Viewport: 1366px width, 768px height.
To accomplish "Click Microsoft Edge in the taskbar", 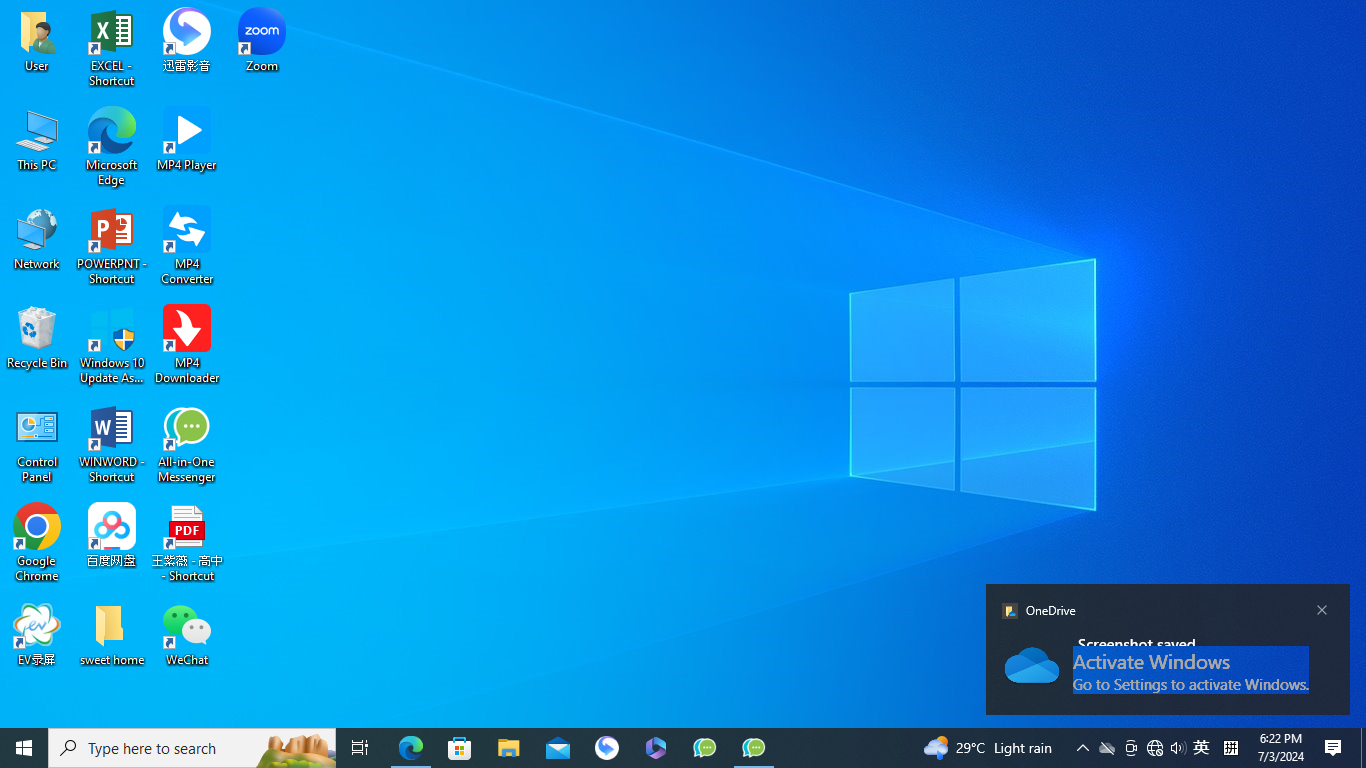I will pyautogui.click(x=411, y=748).
